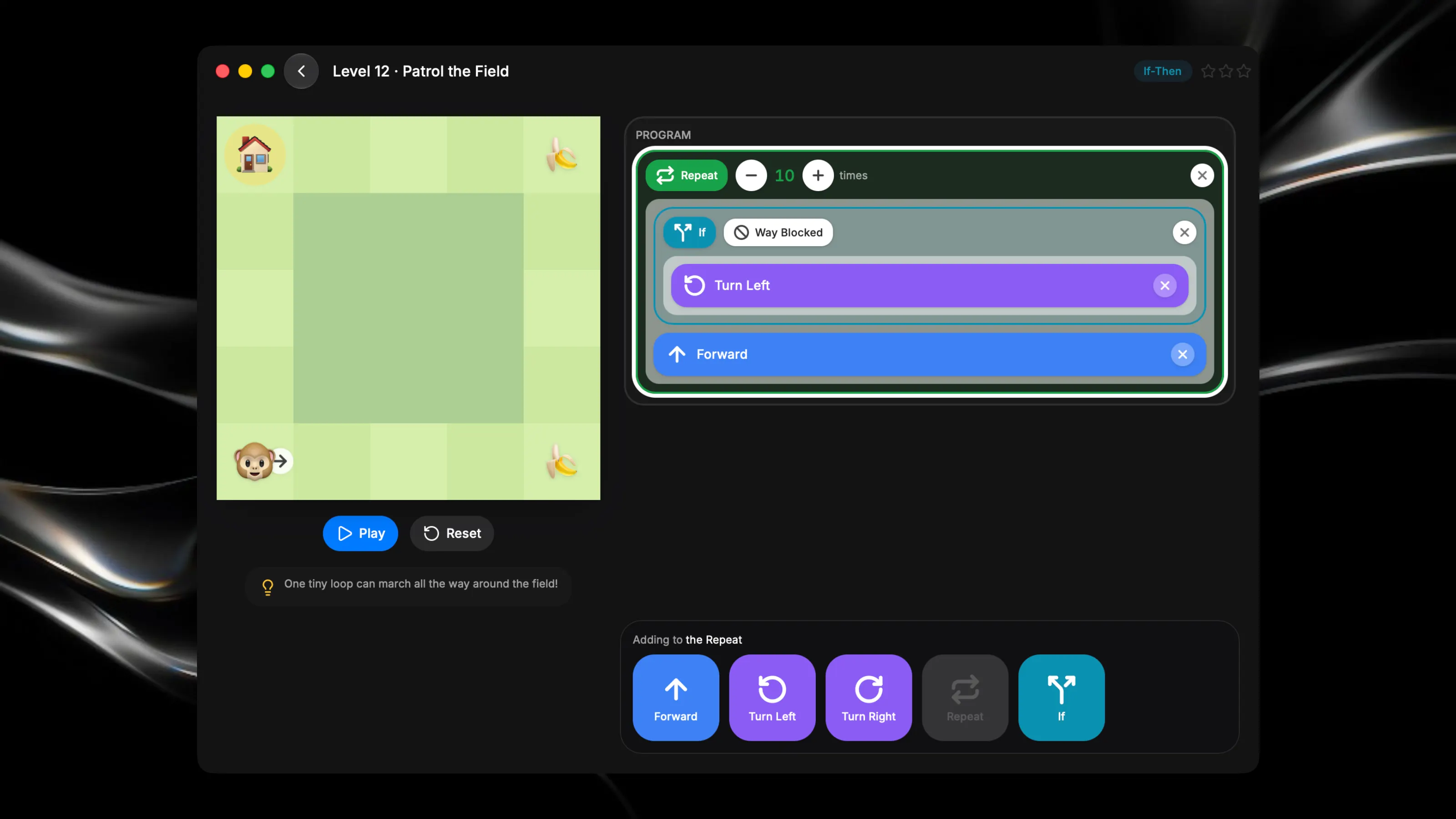The height and width of the screenshot is (819, 1456).
Task: Decrease the repeat count with minus
Action: pos(751,175)
